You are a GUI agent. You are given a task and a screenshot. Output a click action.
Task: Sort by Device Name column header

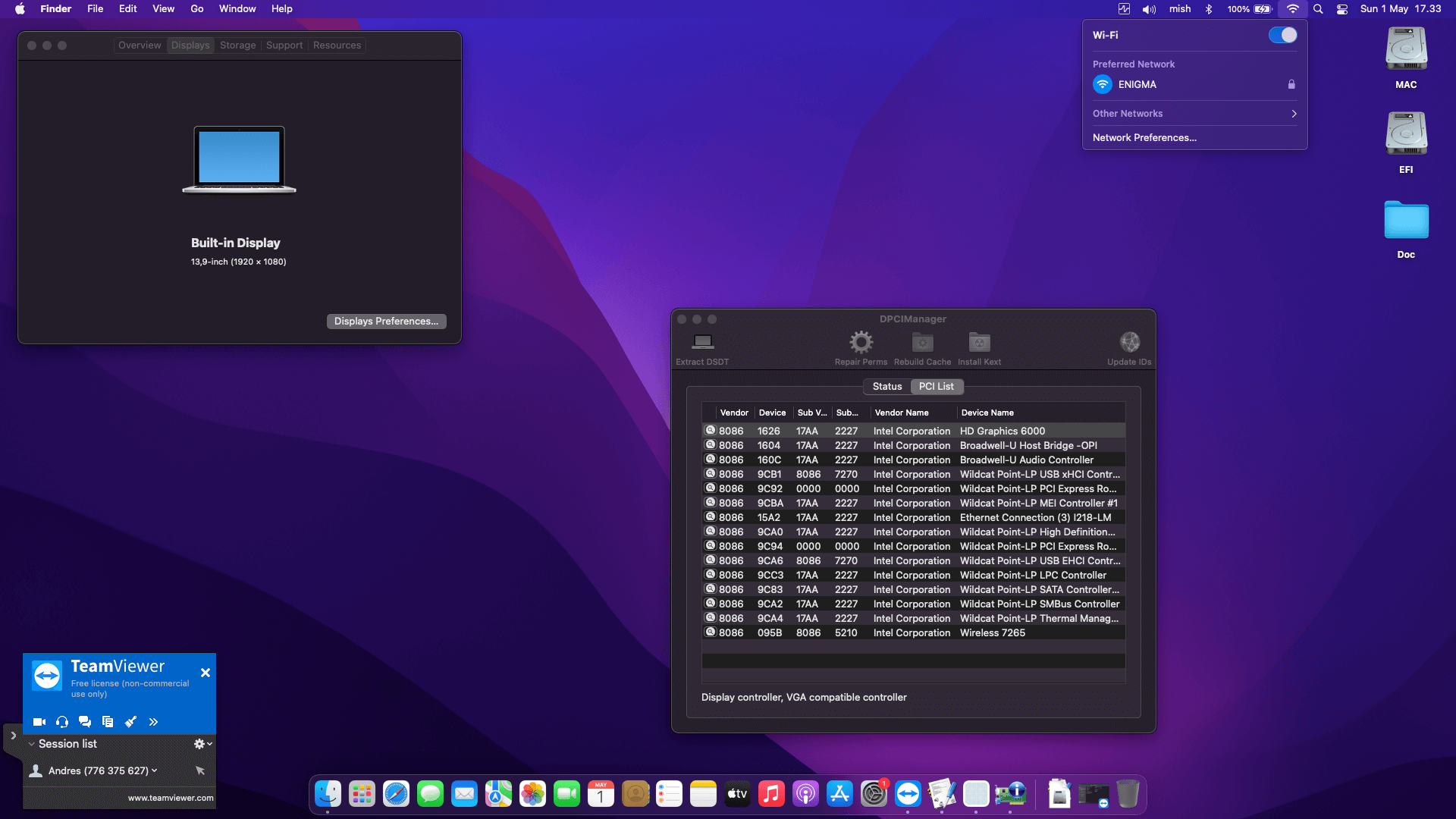(x=1040, y=413)
